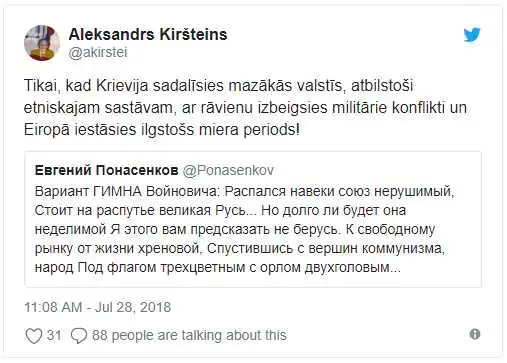
Task: Click the Aleksandrs Kiršteins display name
Action: click(148, 34)
